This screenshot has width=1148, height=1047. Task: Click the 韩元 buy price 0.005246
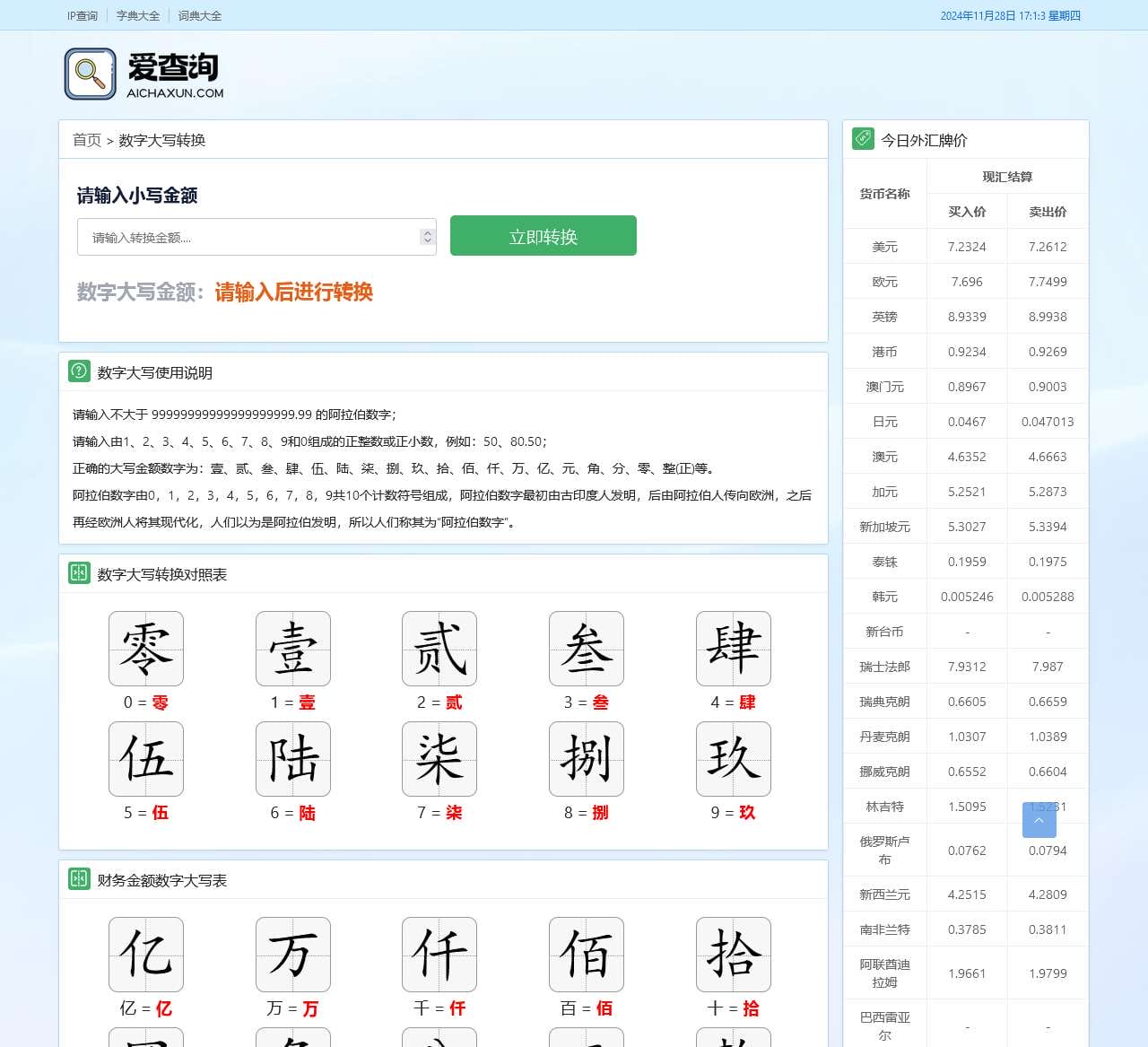[967, 597]
